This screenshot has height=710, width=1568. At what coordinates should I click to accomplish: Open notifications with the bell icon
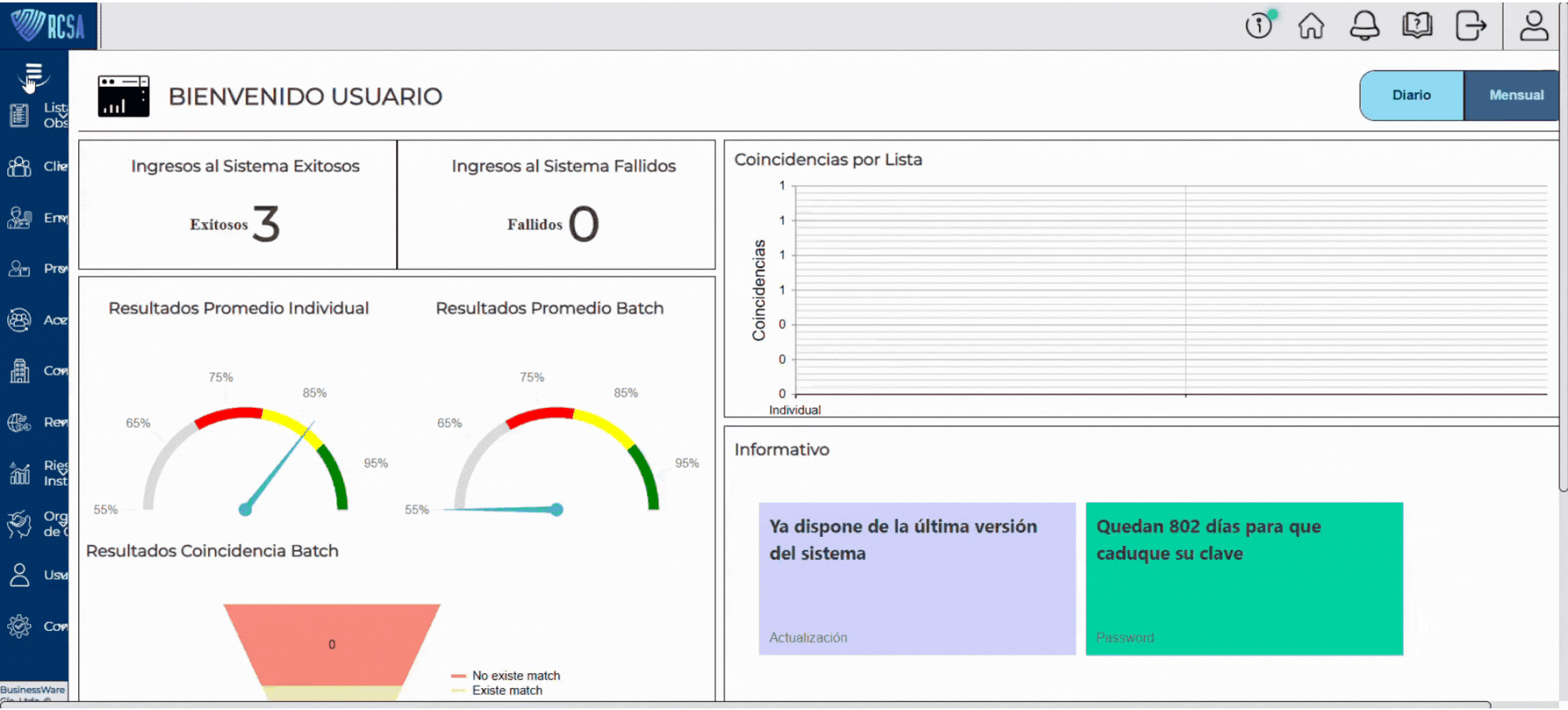pos(1364,25)
